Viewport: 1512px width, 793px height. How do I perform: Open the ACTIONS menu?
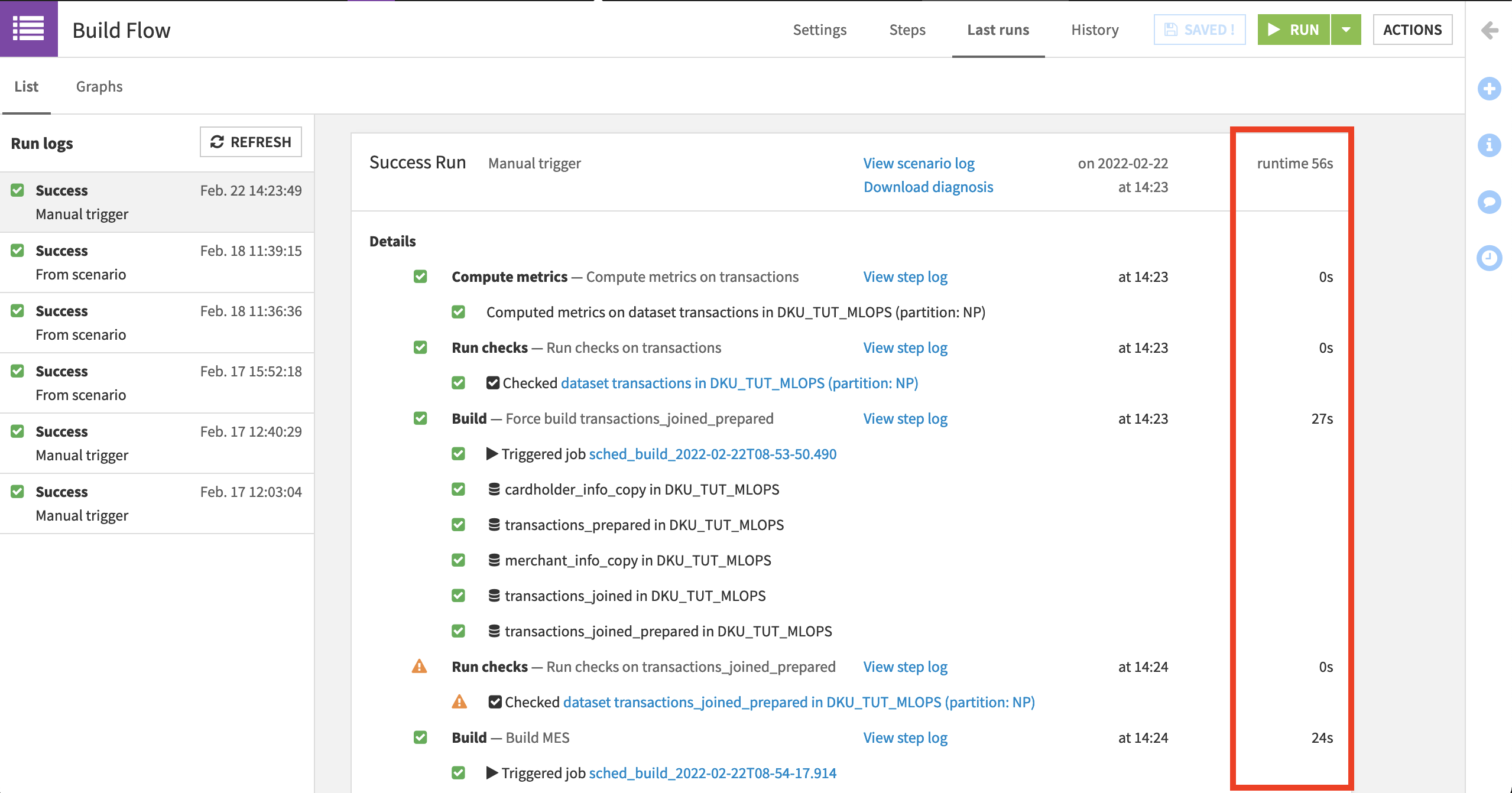pyautogui.click(x=1412, y=30)
